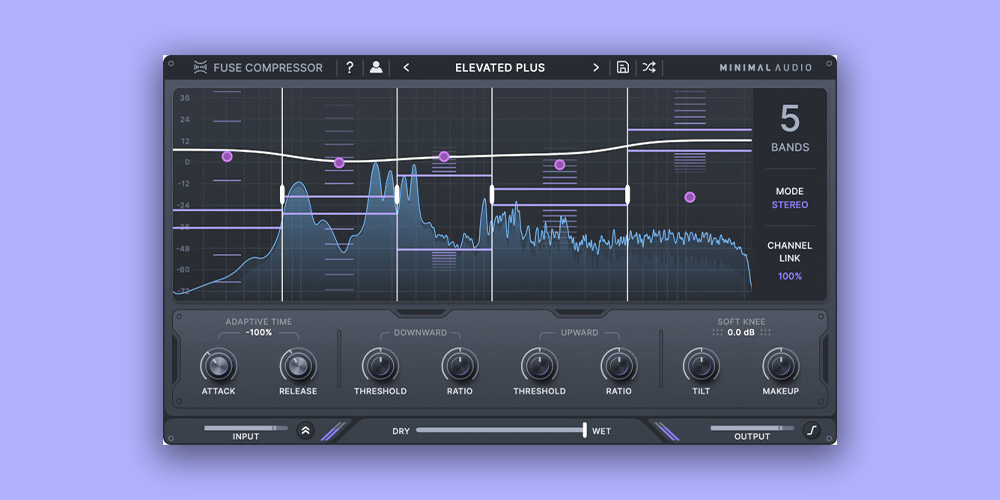The image size is (1000, 500).
Task: Click the WET label
Action: click(x=601, y=431)
